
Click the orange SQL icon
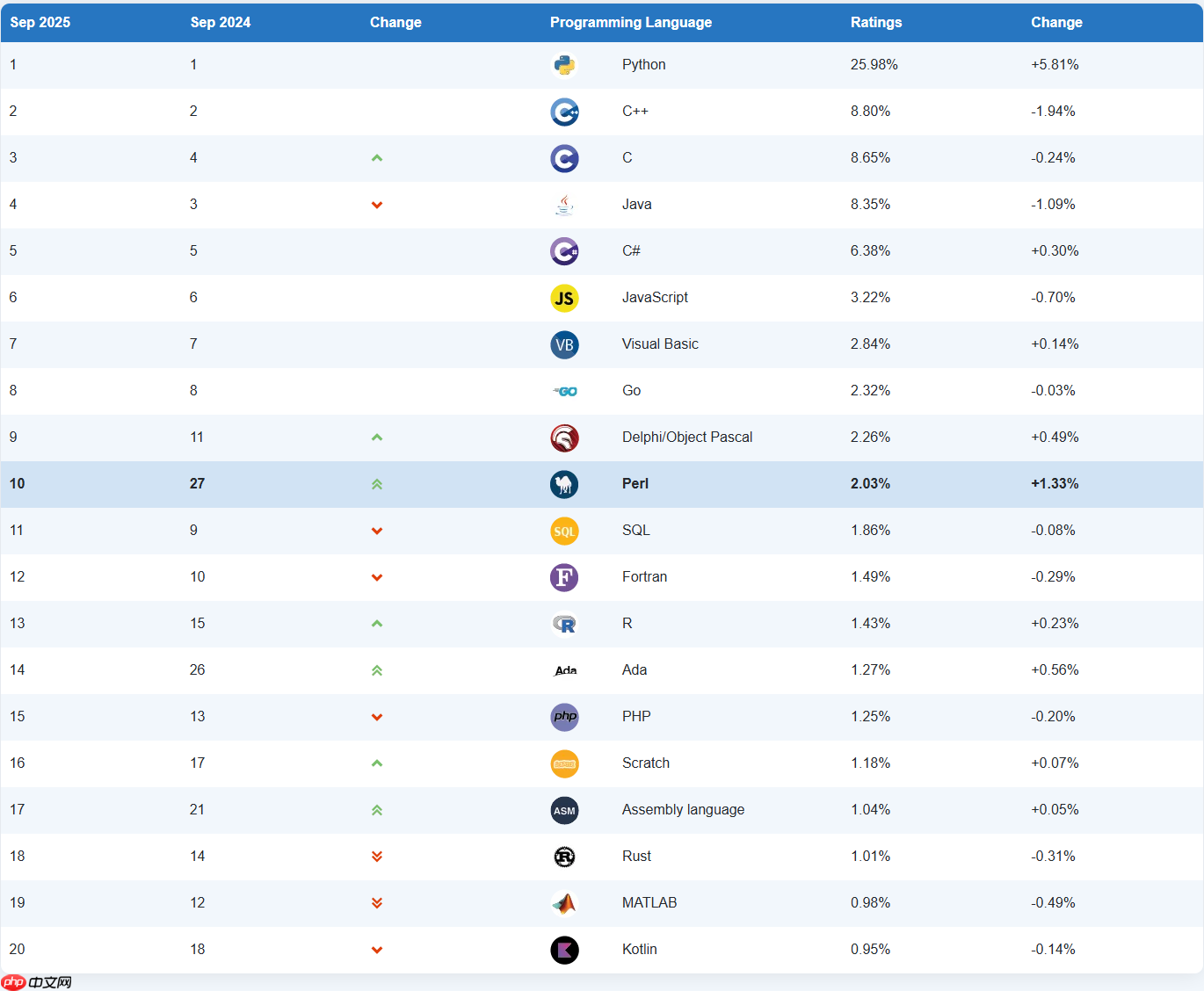[564, 531]
